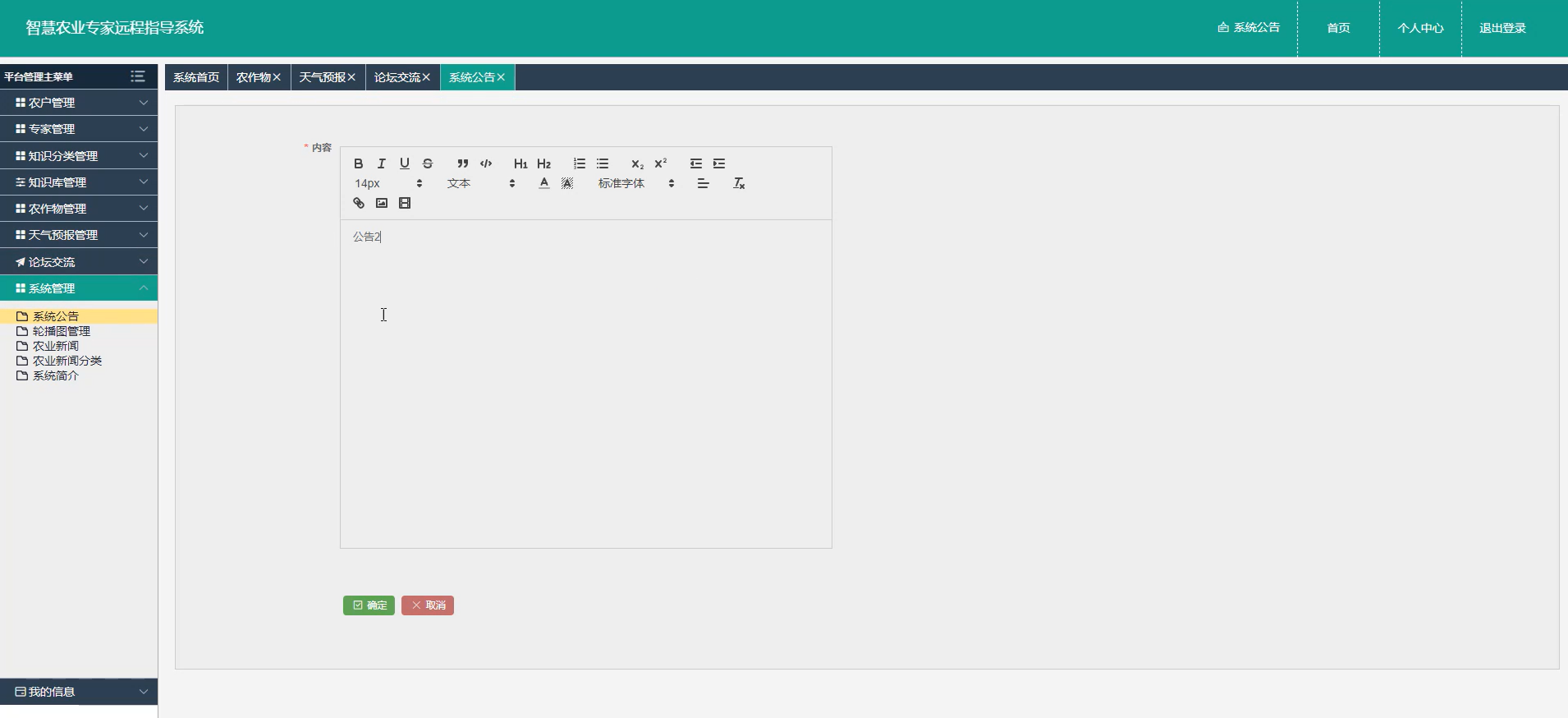Switch to the 论坛交流 tab
This screenshot has width=1568, height=718.
(397, 77)
